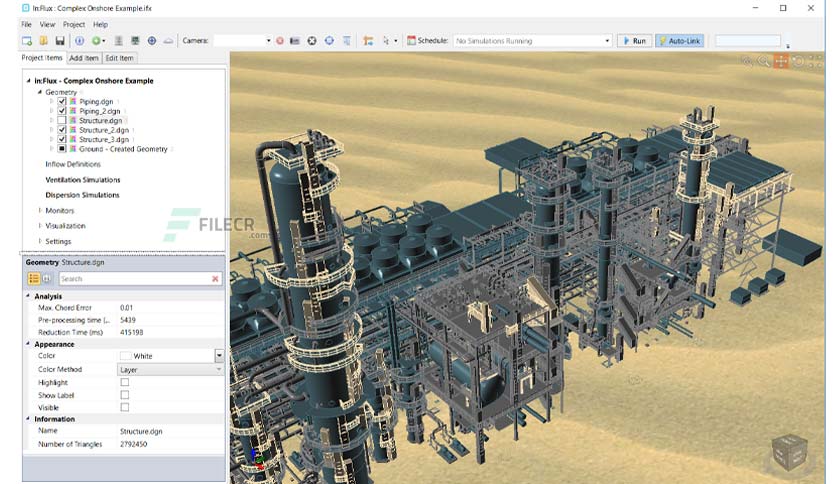
Task: Uncheck the Piping_2.dgn checkbox
Action: (x=62, y=111)
